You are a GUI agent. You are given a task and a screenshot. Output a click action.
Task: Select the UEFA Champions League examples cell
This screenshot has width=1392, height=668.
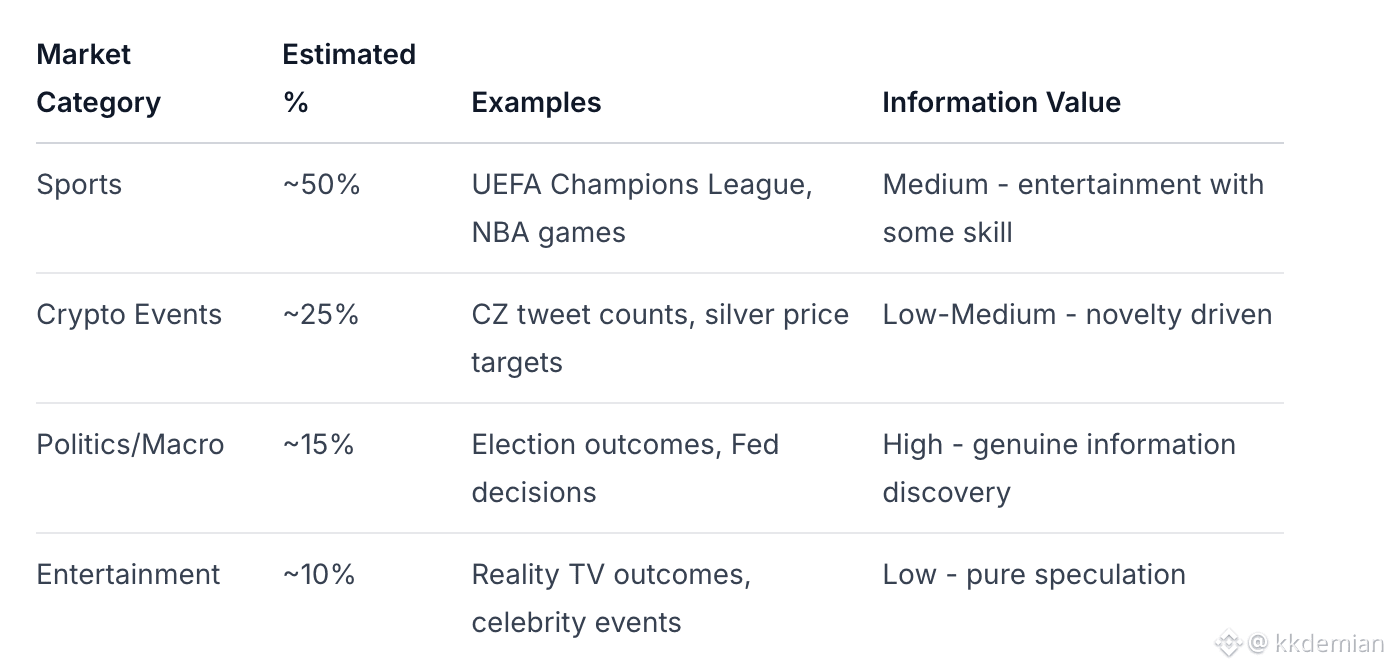tap(641, 208)
